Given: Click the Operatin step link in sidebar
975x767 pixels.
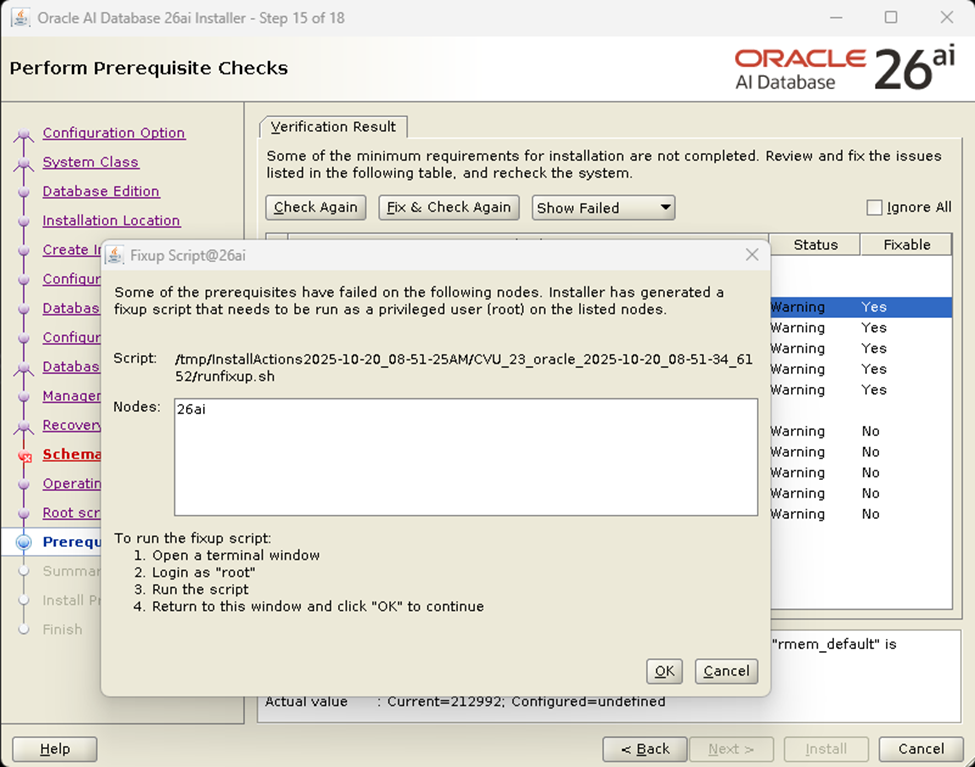Looking at the screenshot, I should click(x=72, y=484).
